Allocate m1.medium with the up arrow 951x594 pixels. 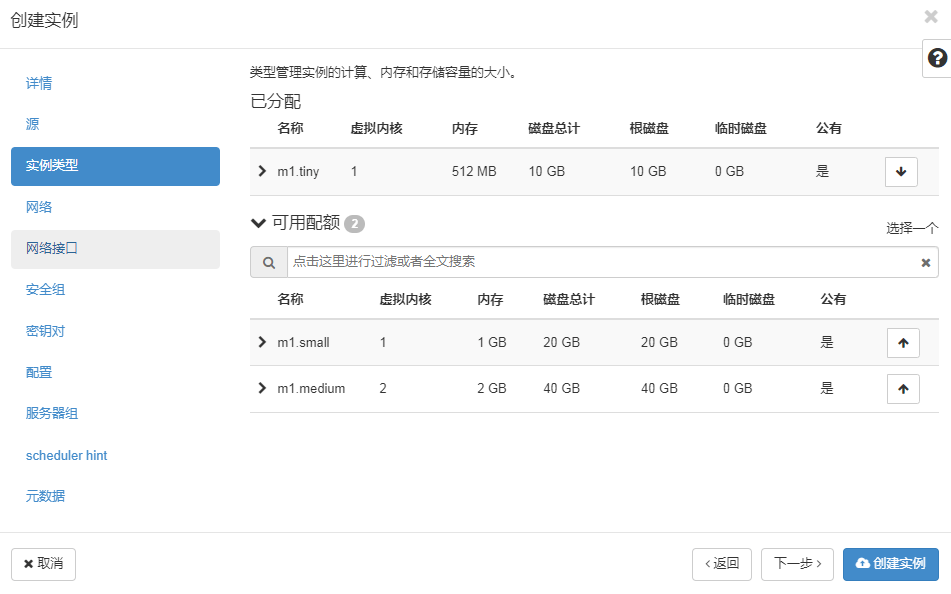click(x=903, y=389)
